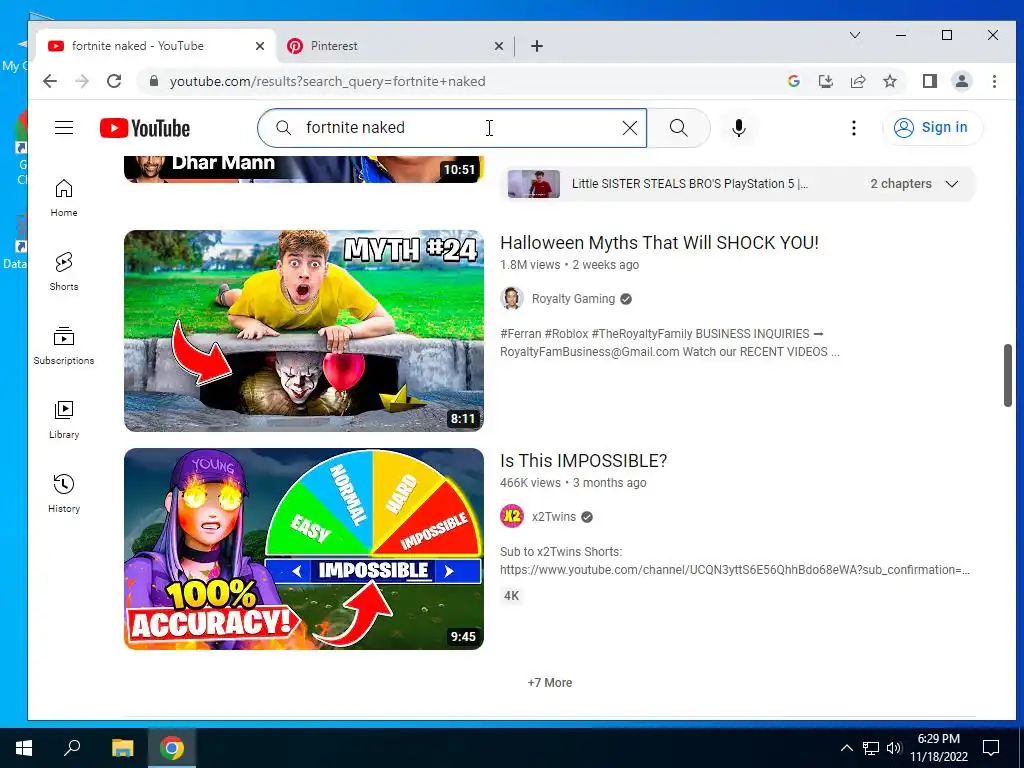1024x768 pixels.
Task: Open Royalty Gaming channel name
Action: (x=573, y=298)
